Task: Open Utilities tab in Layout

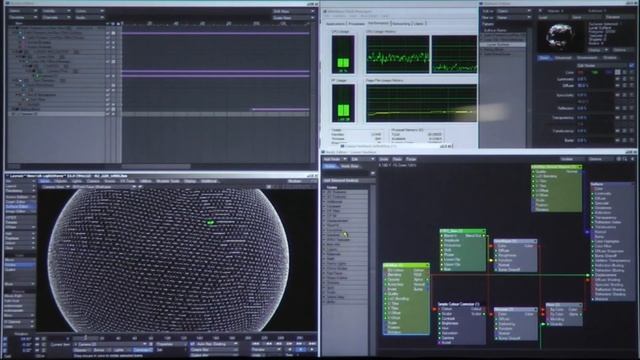Action: pyautogui.click(x=146, y=181)
